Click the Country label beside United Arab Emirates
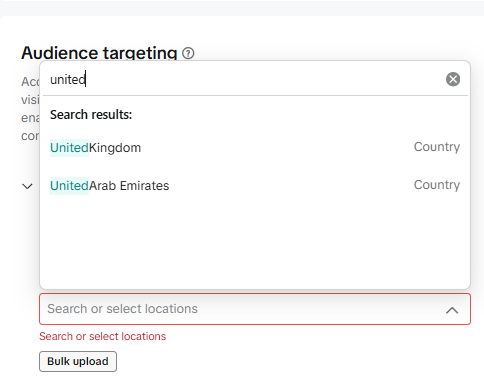This screenshot has width=484, height=388. [437, 185]
